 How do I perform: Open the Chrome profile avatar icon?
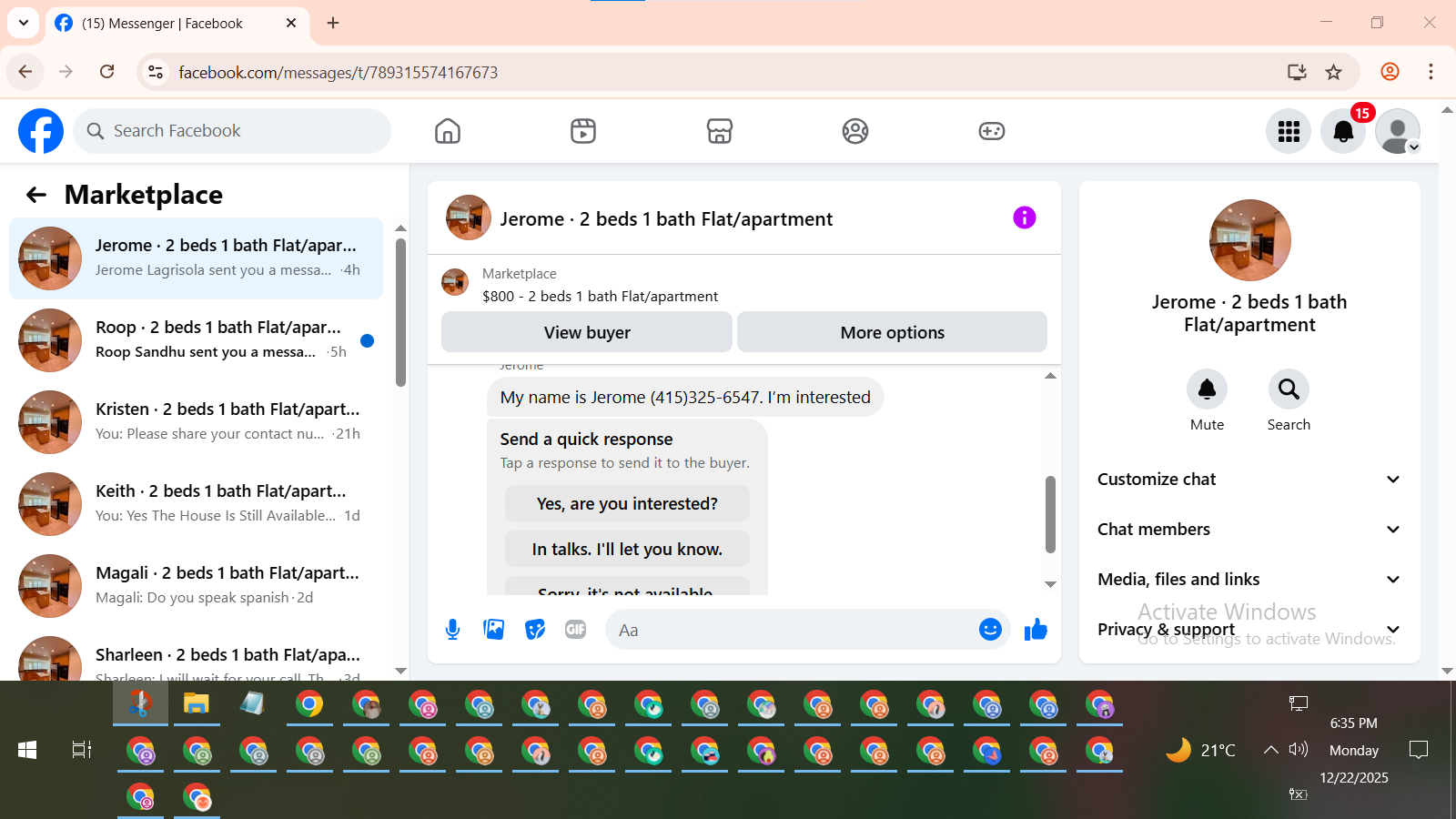coord(1390,72)
